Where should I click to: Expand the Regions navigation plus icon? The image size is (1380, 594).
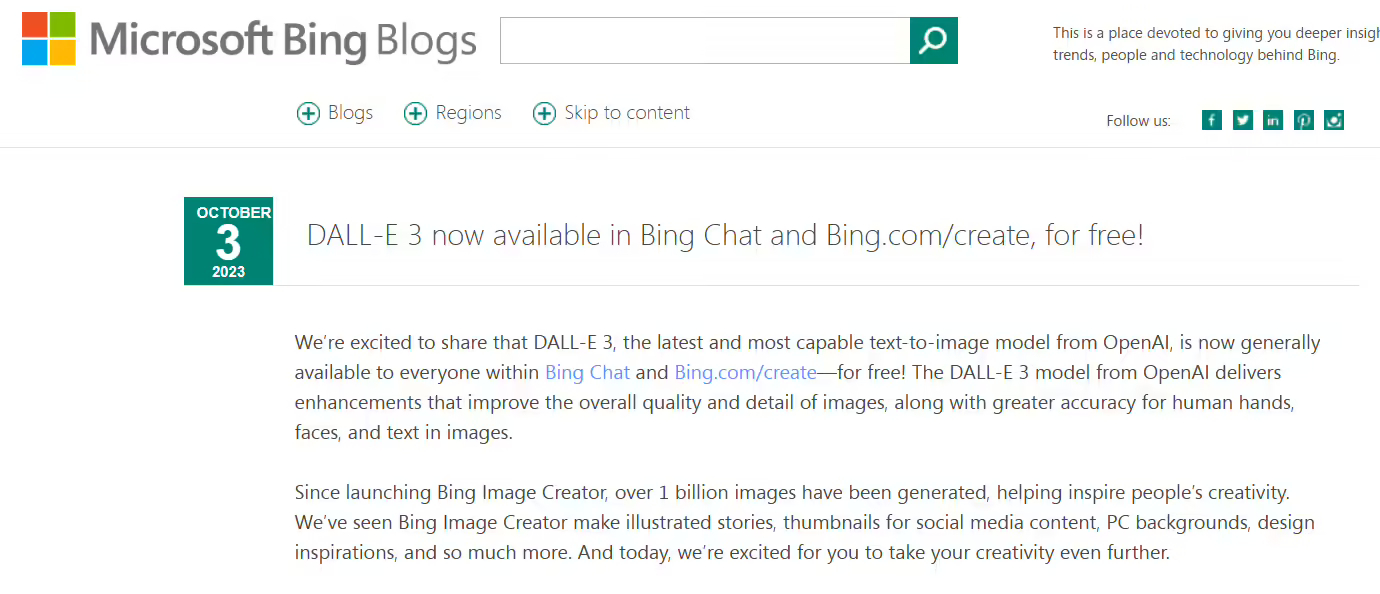(415, 113)
